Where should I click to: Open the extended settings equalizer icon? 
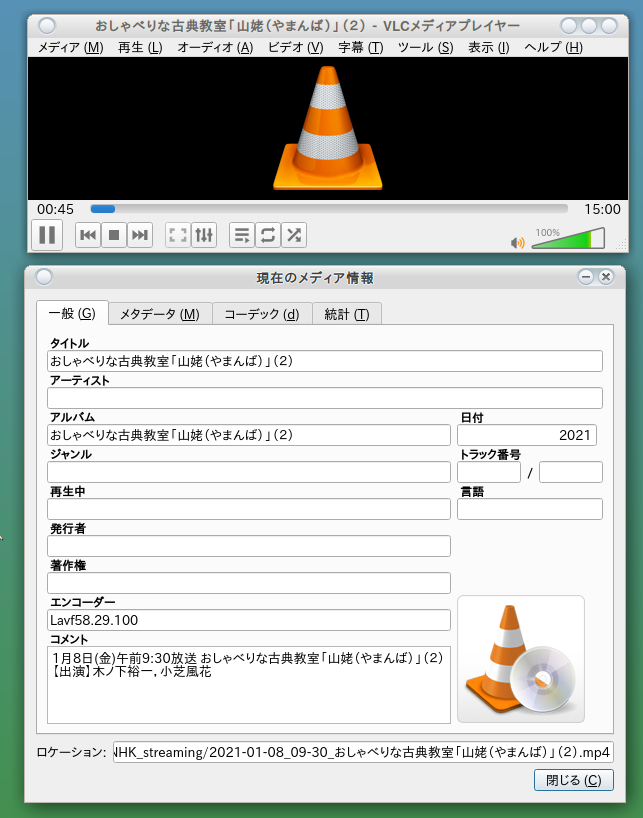(204, 235)
